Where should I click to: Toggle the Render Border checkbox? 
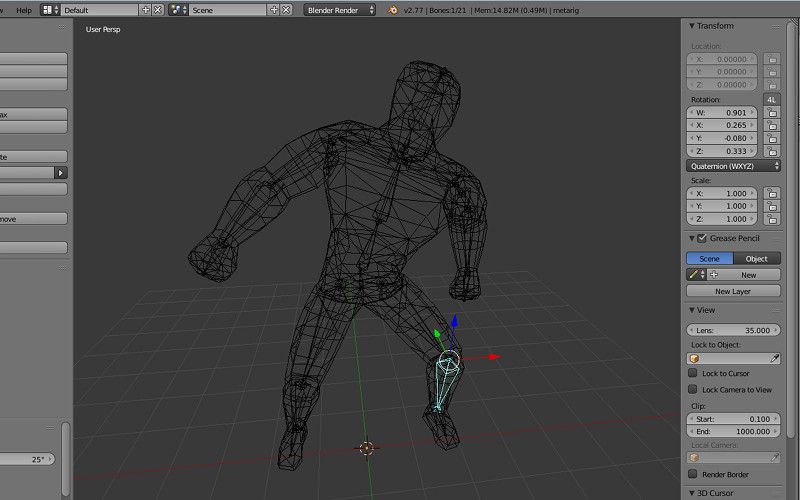point(693,474)
